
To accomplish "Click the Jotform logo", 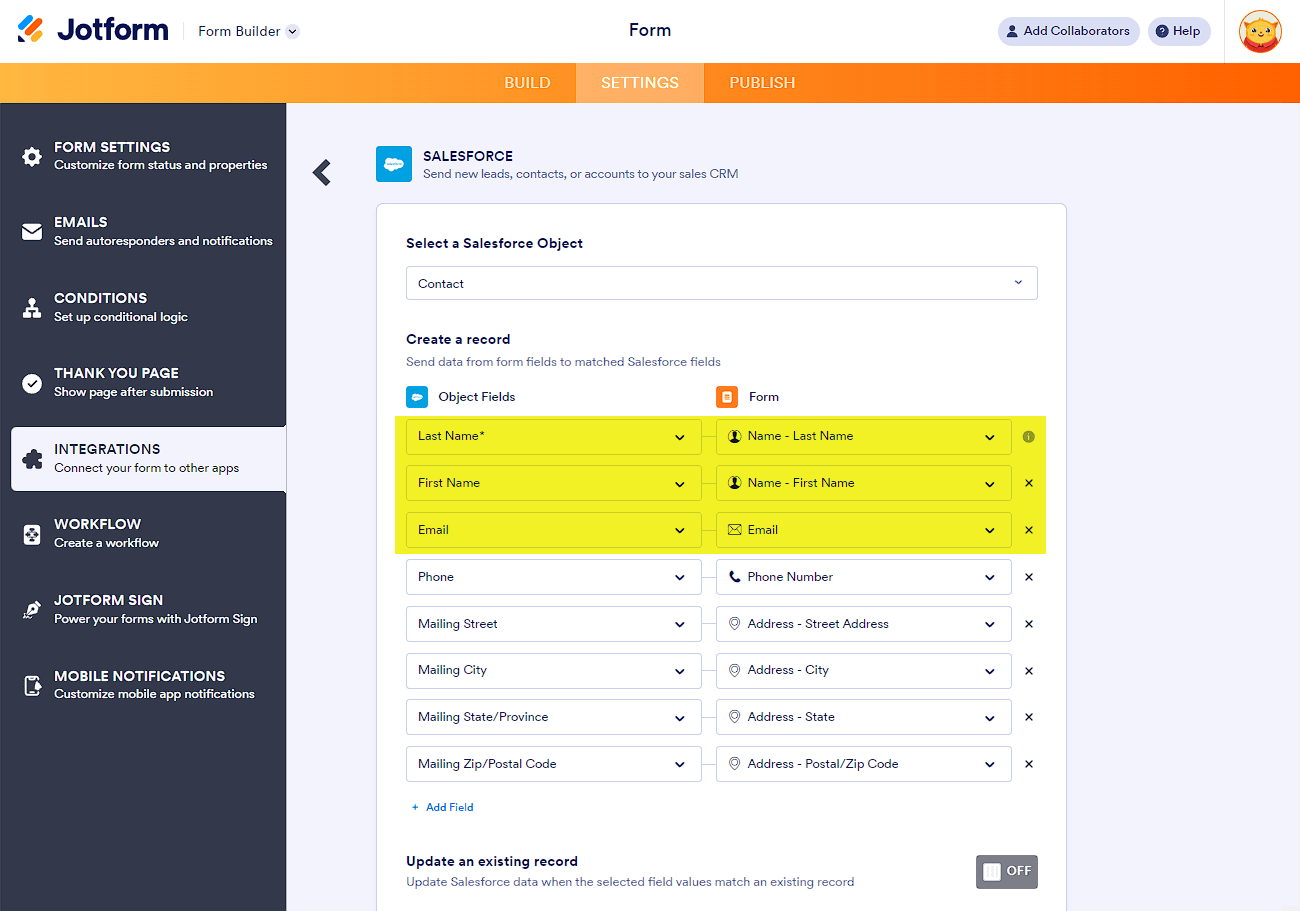I will [93, 30].
